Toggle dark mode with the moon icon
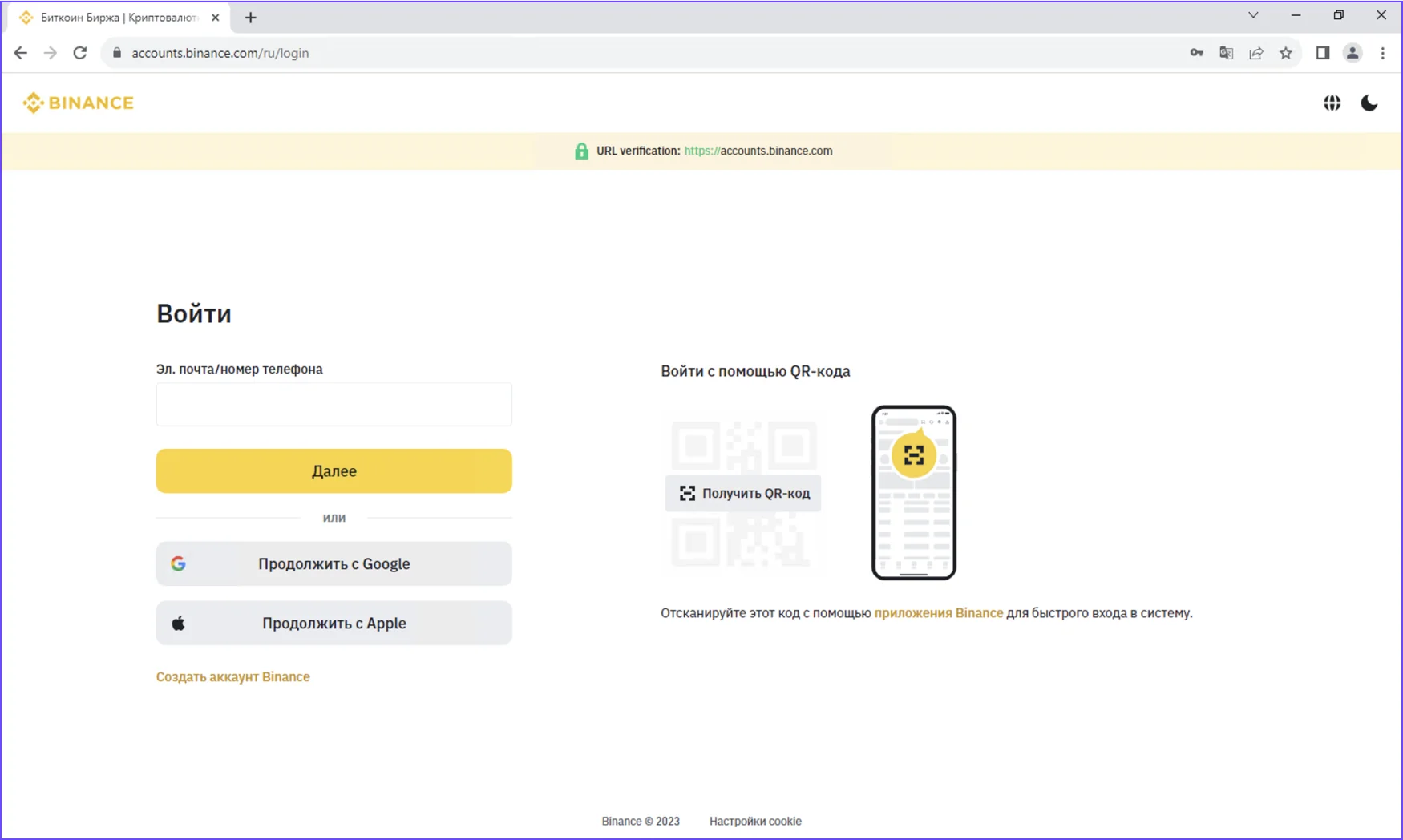Screen dimensions: 1403x840 1369,103
